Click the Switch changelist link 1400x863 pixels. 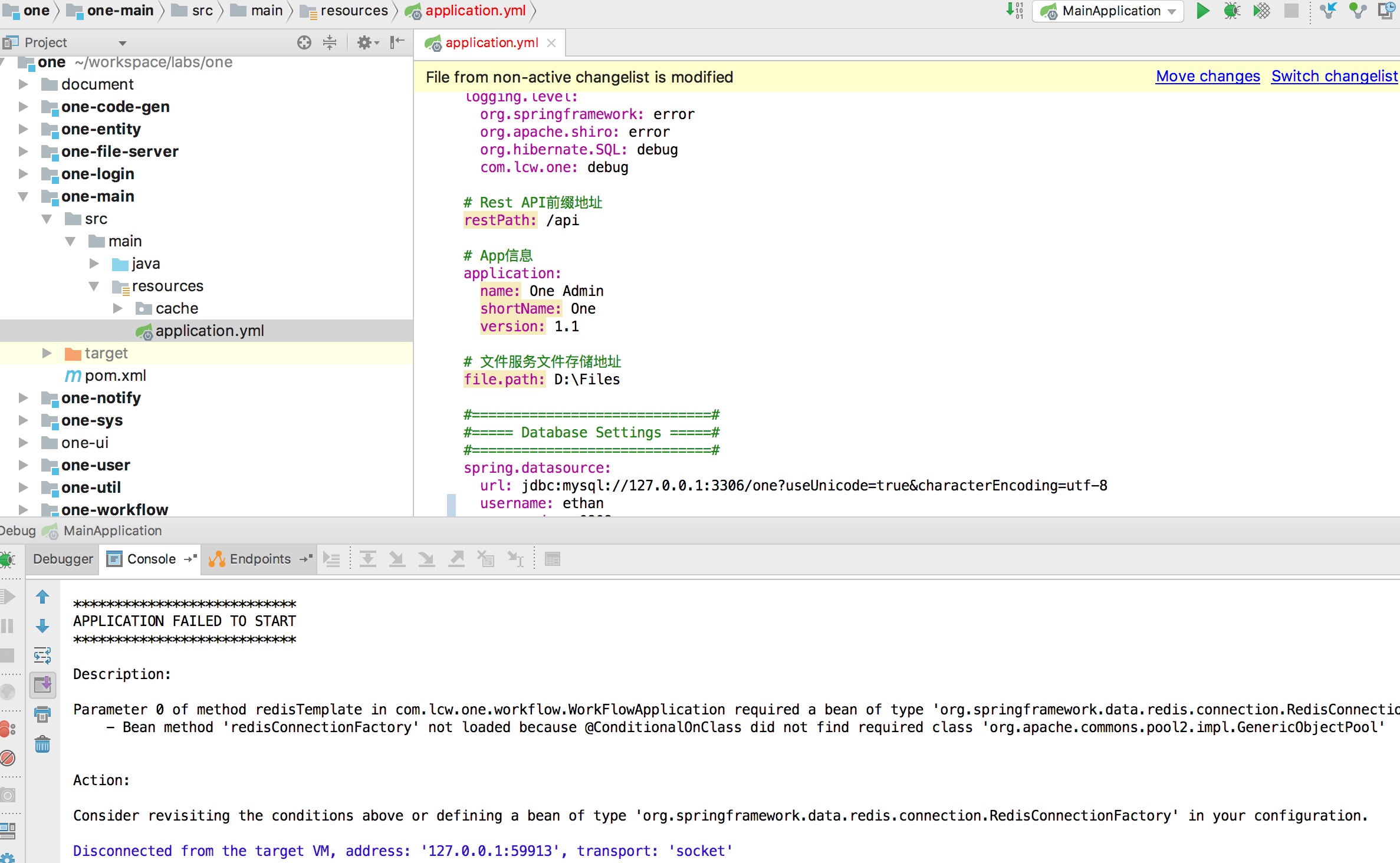(x=1334, y=76)
